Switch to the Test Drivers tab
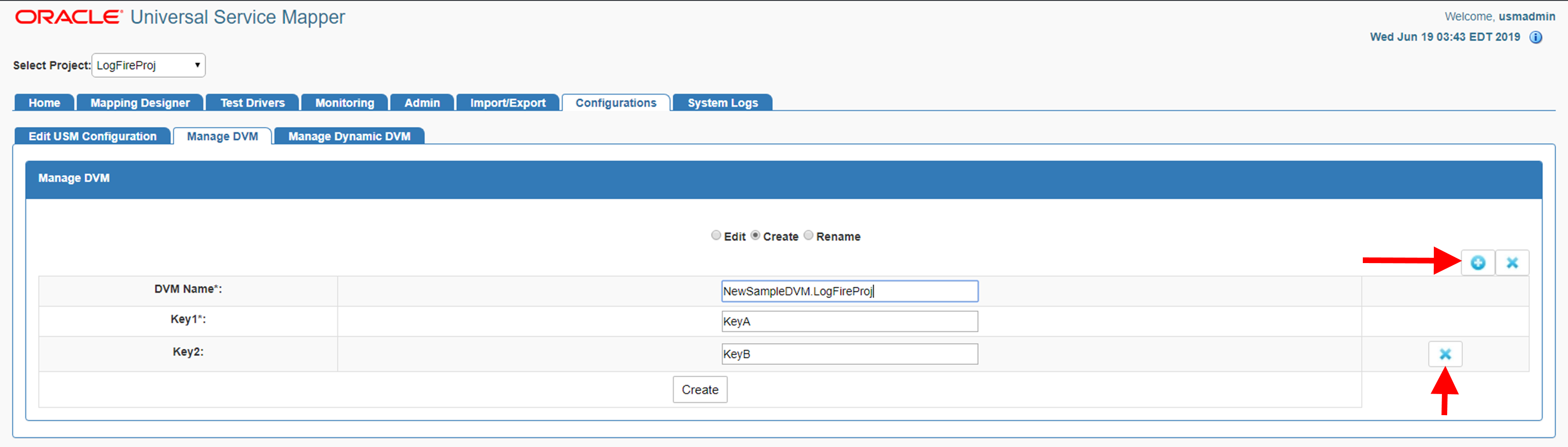Image resolution: width=1568 pixels, height=447 pixels. coord(253,103)
